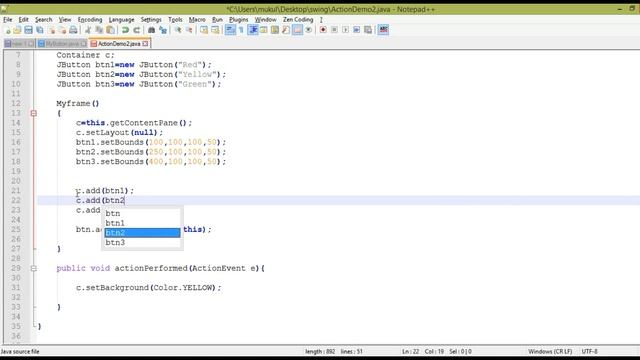Screen dimensions: 640x360
Task: Toggle the Indent Guide toolbar button
Action: click(253, 30)
